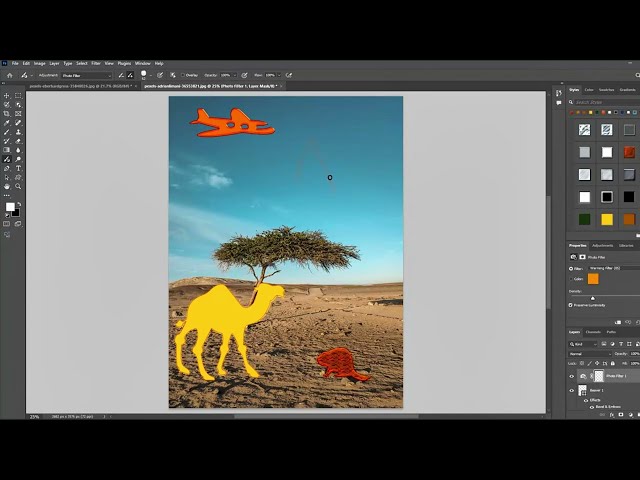
Task: Switch to the Swatches tab
Action: tap(606, 90)
